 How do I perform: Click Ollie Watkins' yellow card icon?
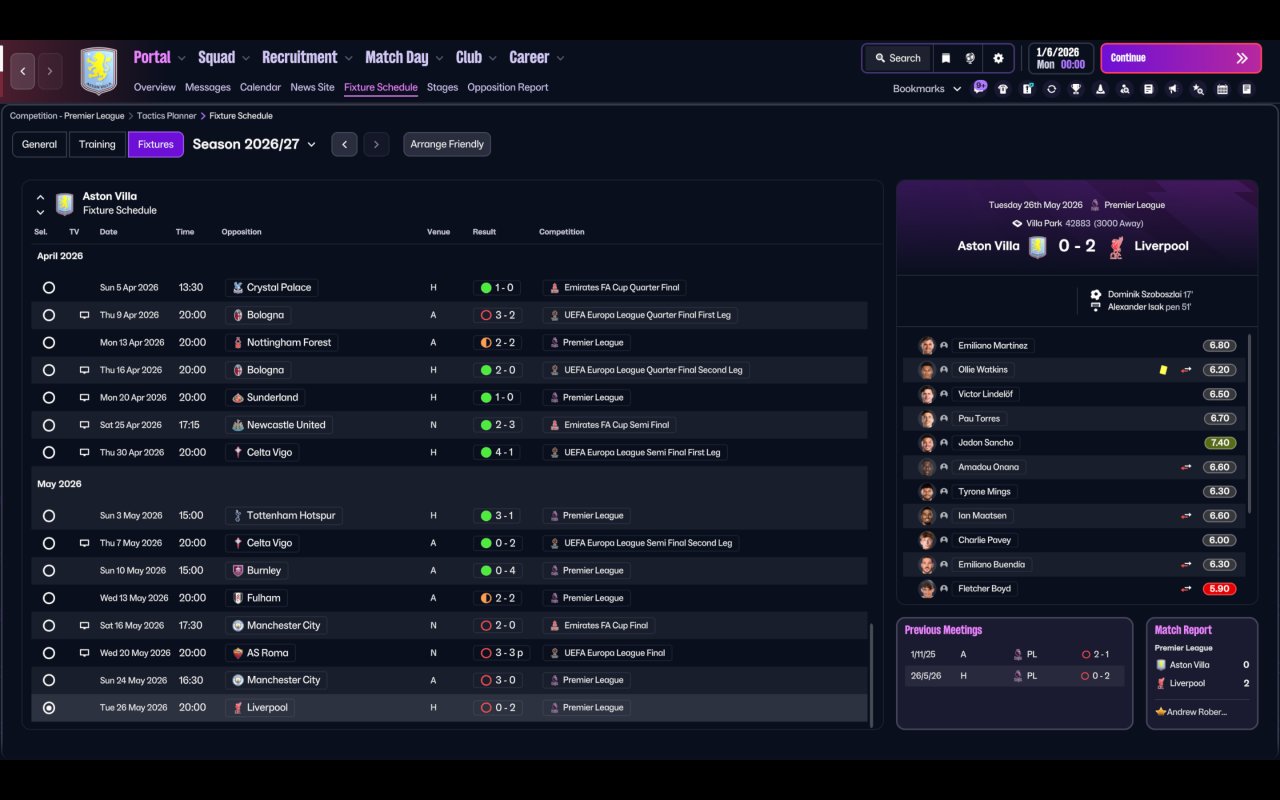click(x=1163, y=370)
